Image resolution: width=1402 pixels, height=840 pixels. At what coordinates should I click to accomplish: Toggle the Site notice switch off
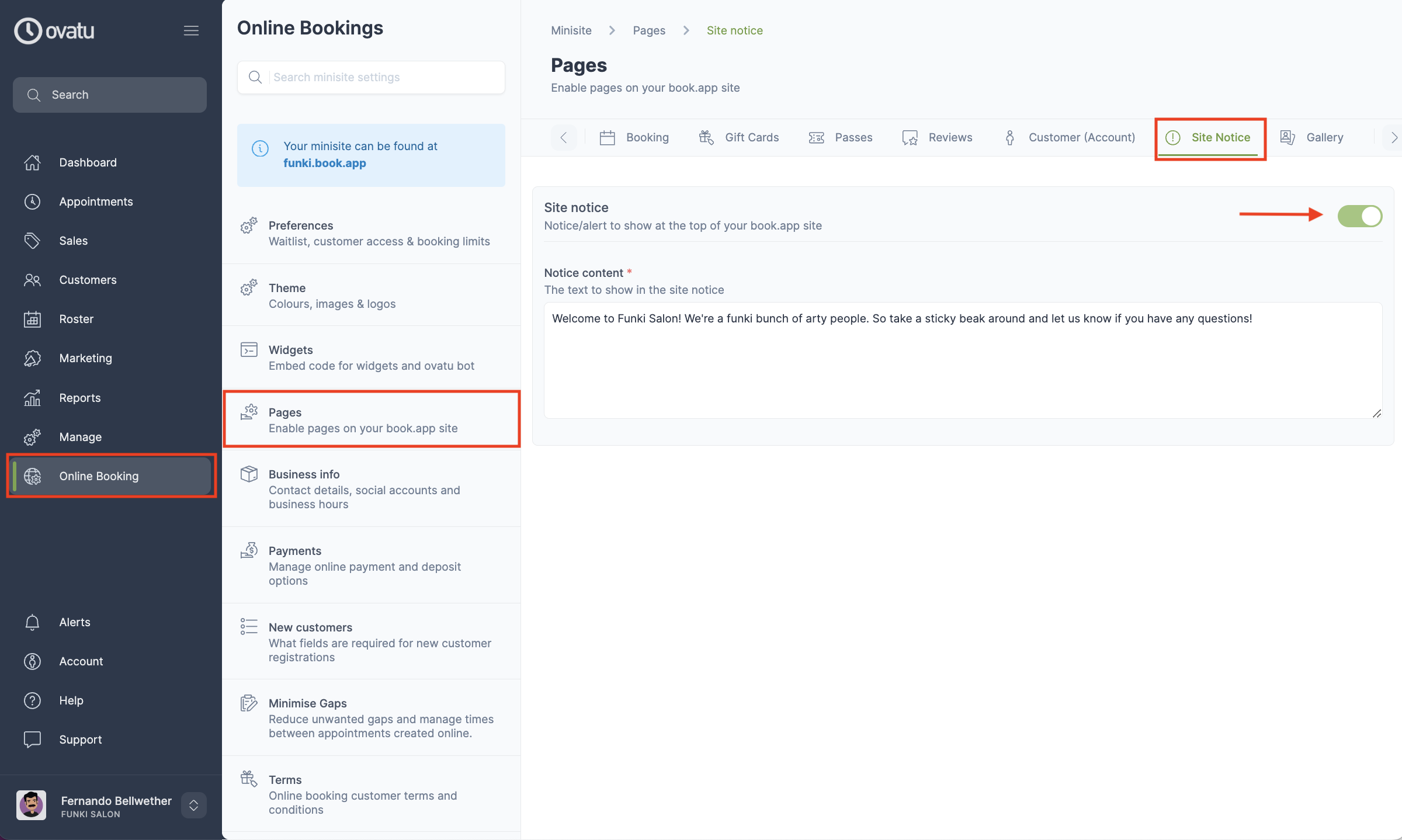coord(1360,216)
